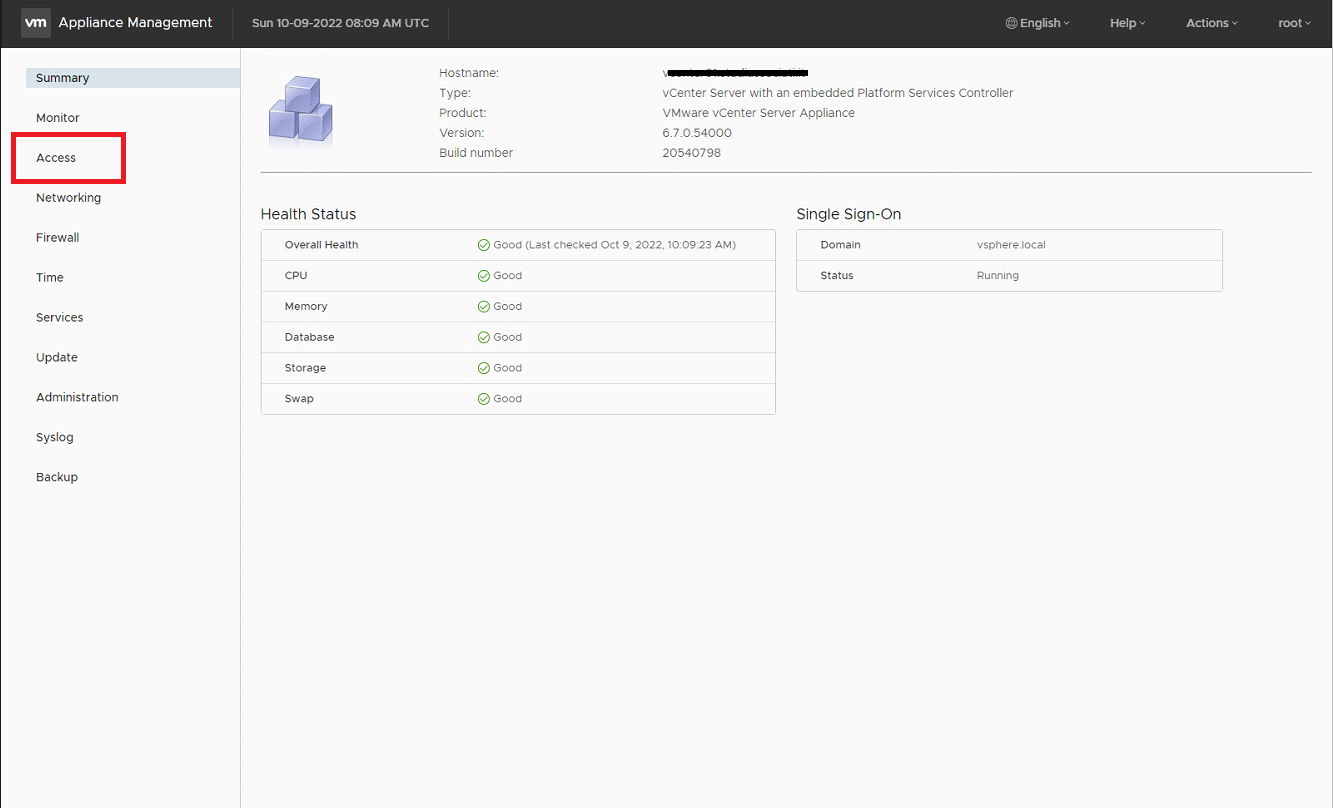This screenshot has height=808, width=1333.
Task: Go to the Backup page
Action: (57, 478)
